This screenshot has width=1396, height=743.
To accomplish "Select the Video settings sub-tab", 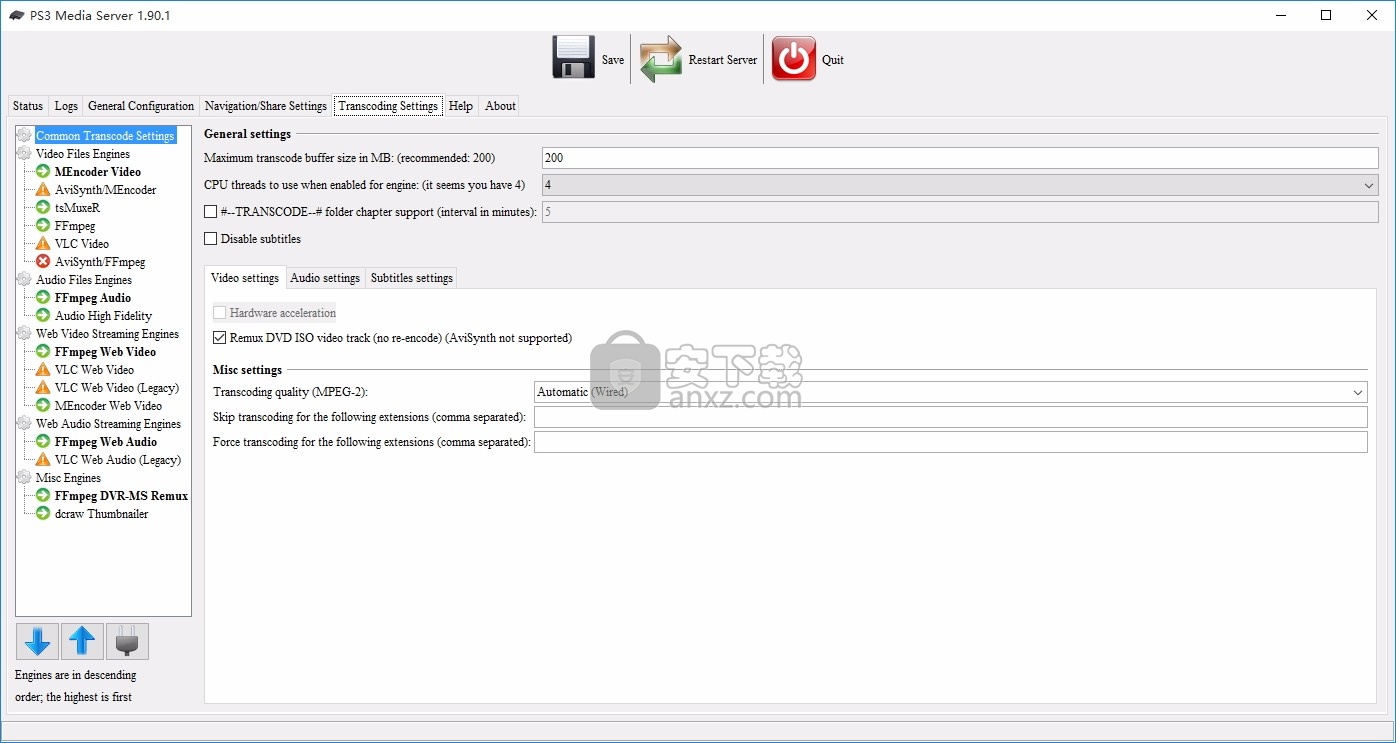I will (x=245, y=278).
